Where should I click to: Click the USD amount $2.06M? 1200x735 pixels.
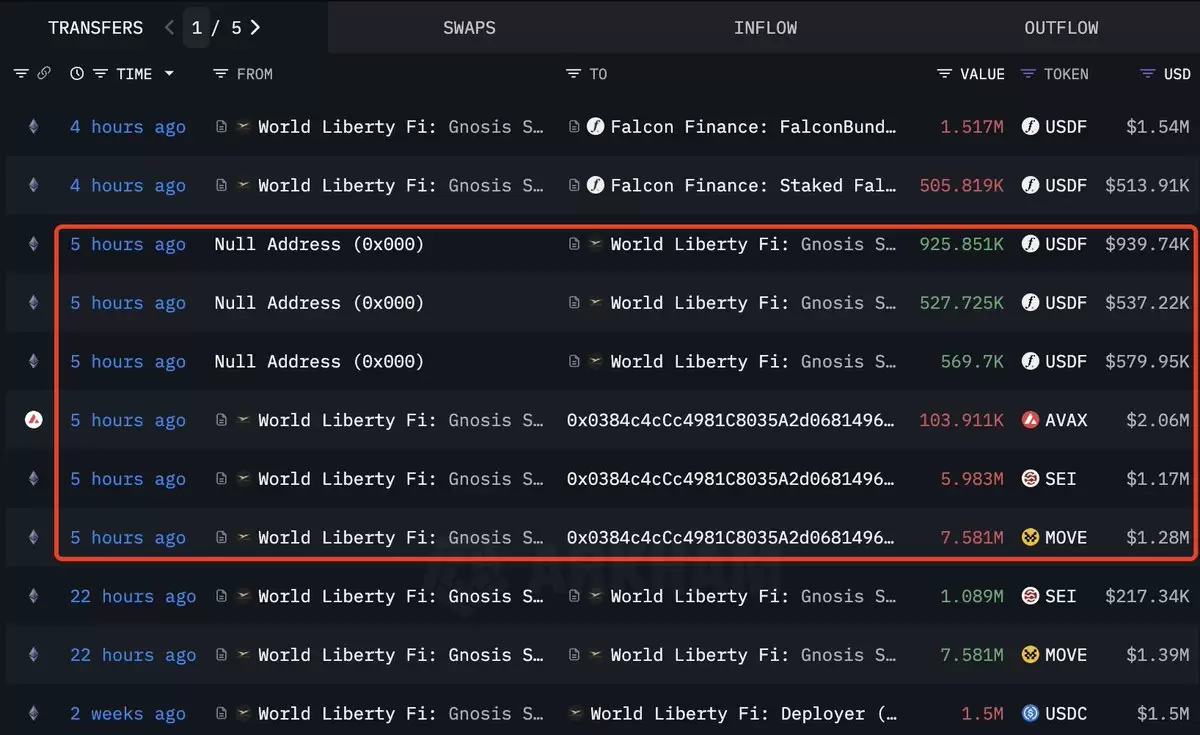click(1158, 421)
